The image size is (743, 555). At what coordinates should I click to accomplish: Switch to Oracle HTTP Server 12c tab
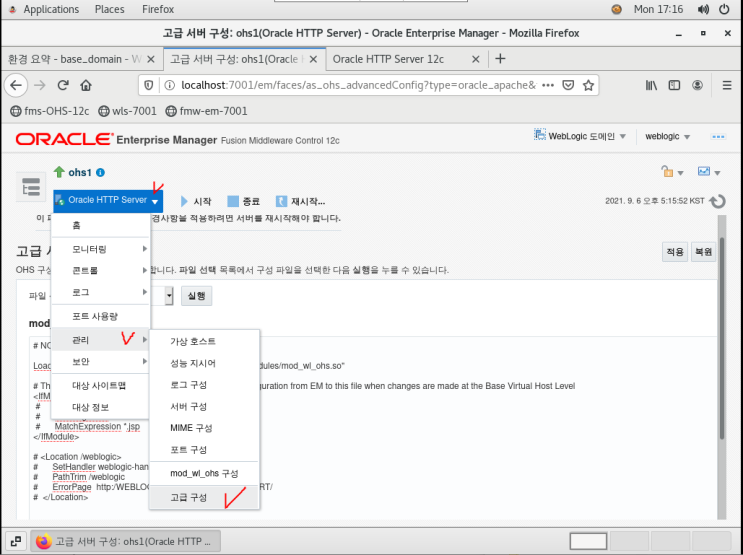(x=407, y=59)
